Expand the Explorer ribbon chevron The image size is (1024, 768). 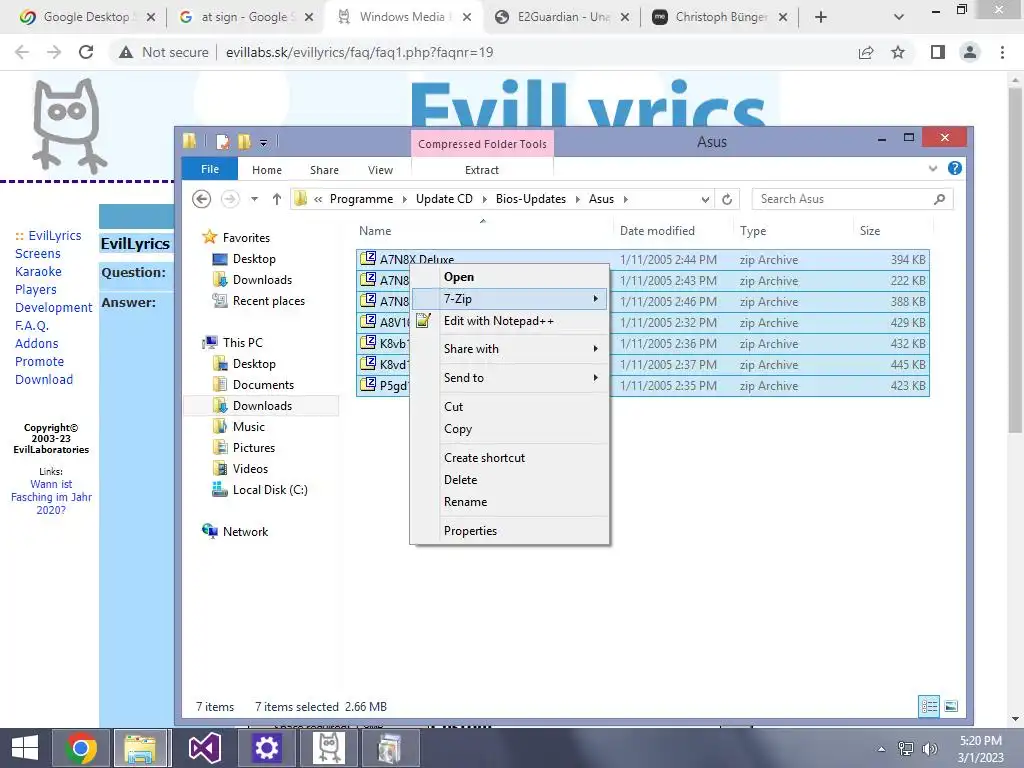(x=933, y=168)
